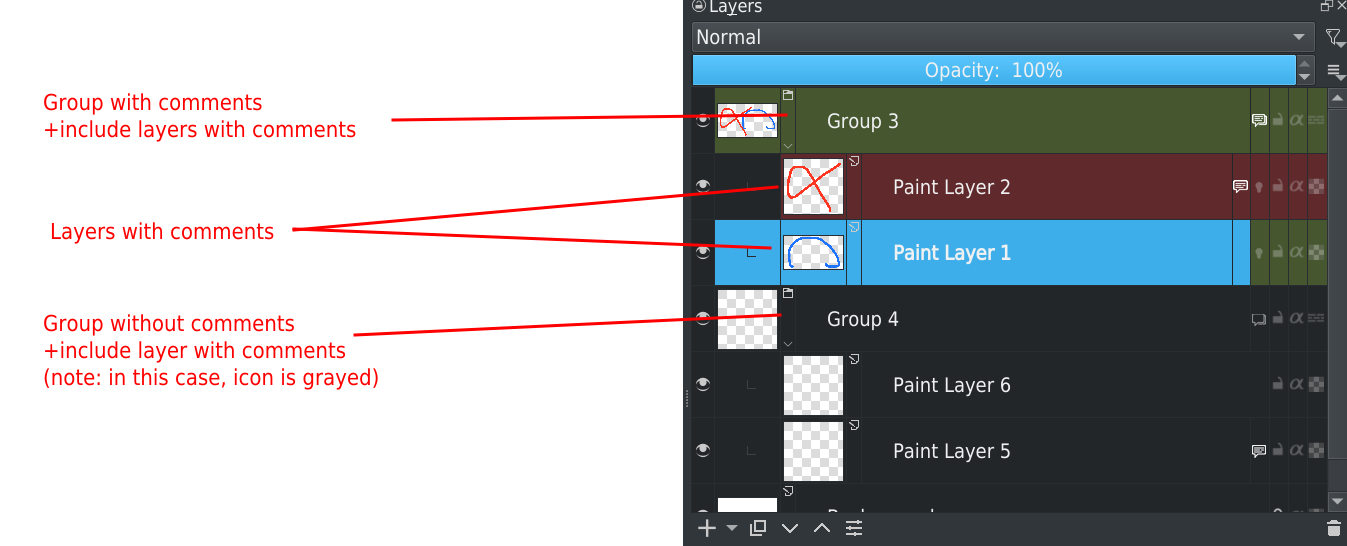Move layer up with the up chevron
1347x546 pixels.
coord(822,528)
